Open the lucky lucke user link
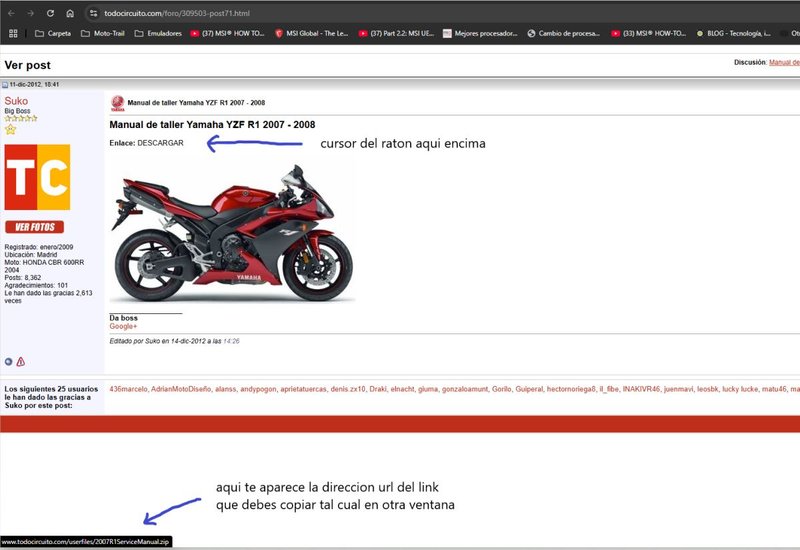800x550 pixels. (x=740, y=389)
